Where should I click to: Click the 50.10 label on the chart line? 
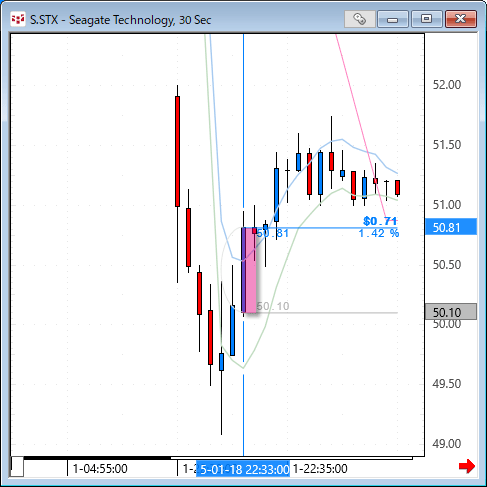tap(273, 306)
